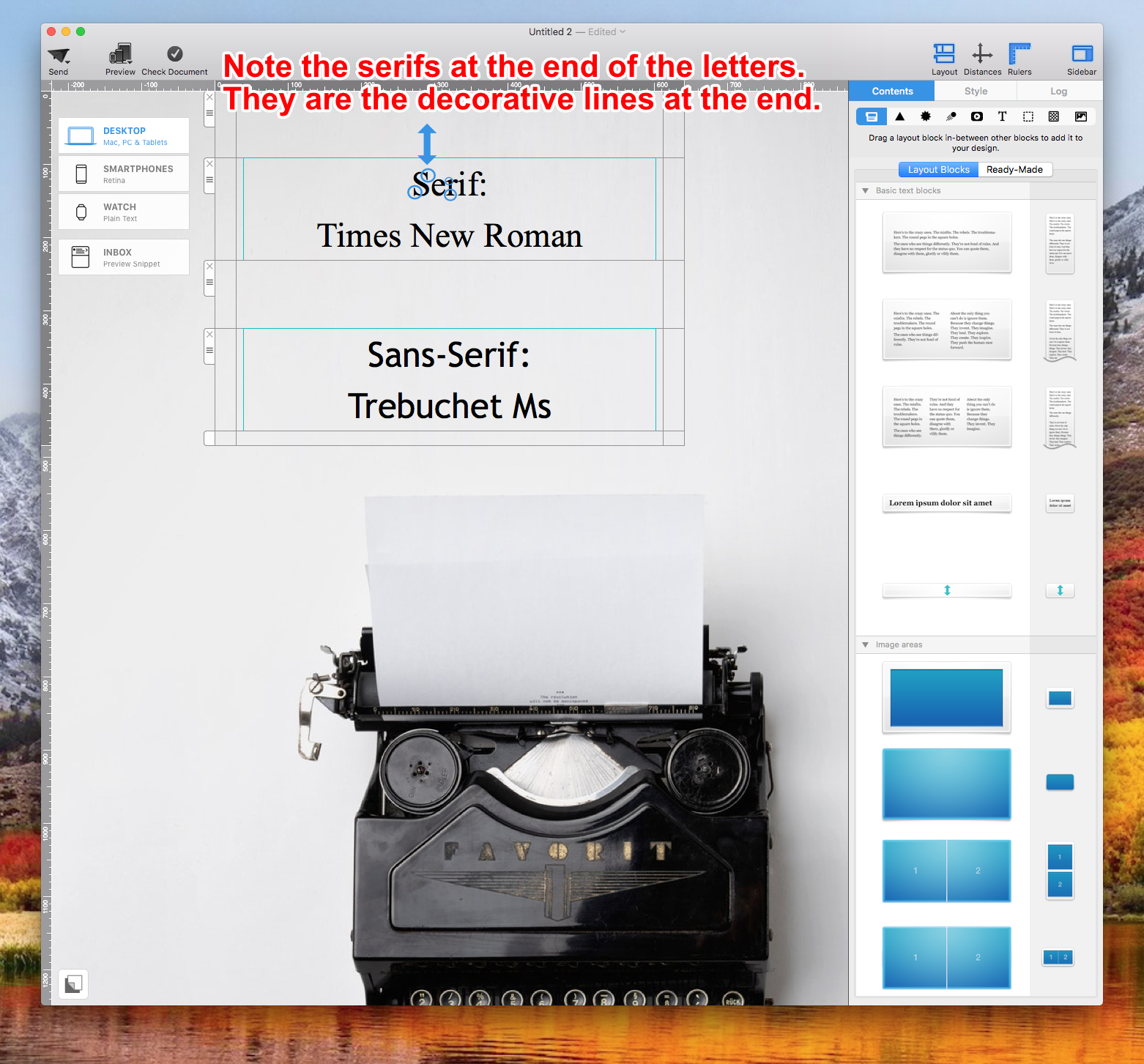Collapse the Image areas section

pyautogui.click(x=866, y=644)
